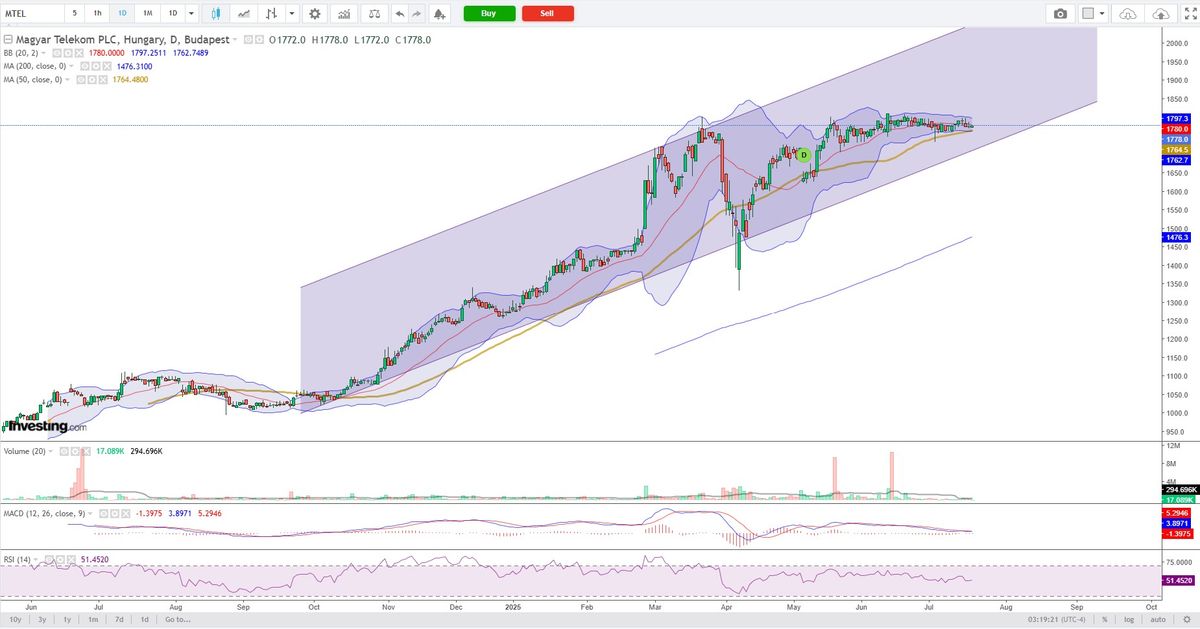Set range to 7d
This screenshot has width=1200, height=629.
click(x=119, y=620)
